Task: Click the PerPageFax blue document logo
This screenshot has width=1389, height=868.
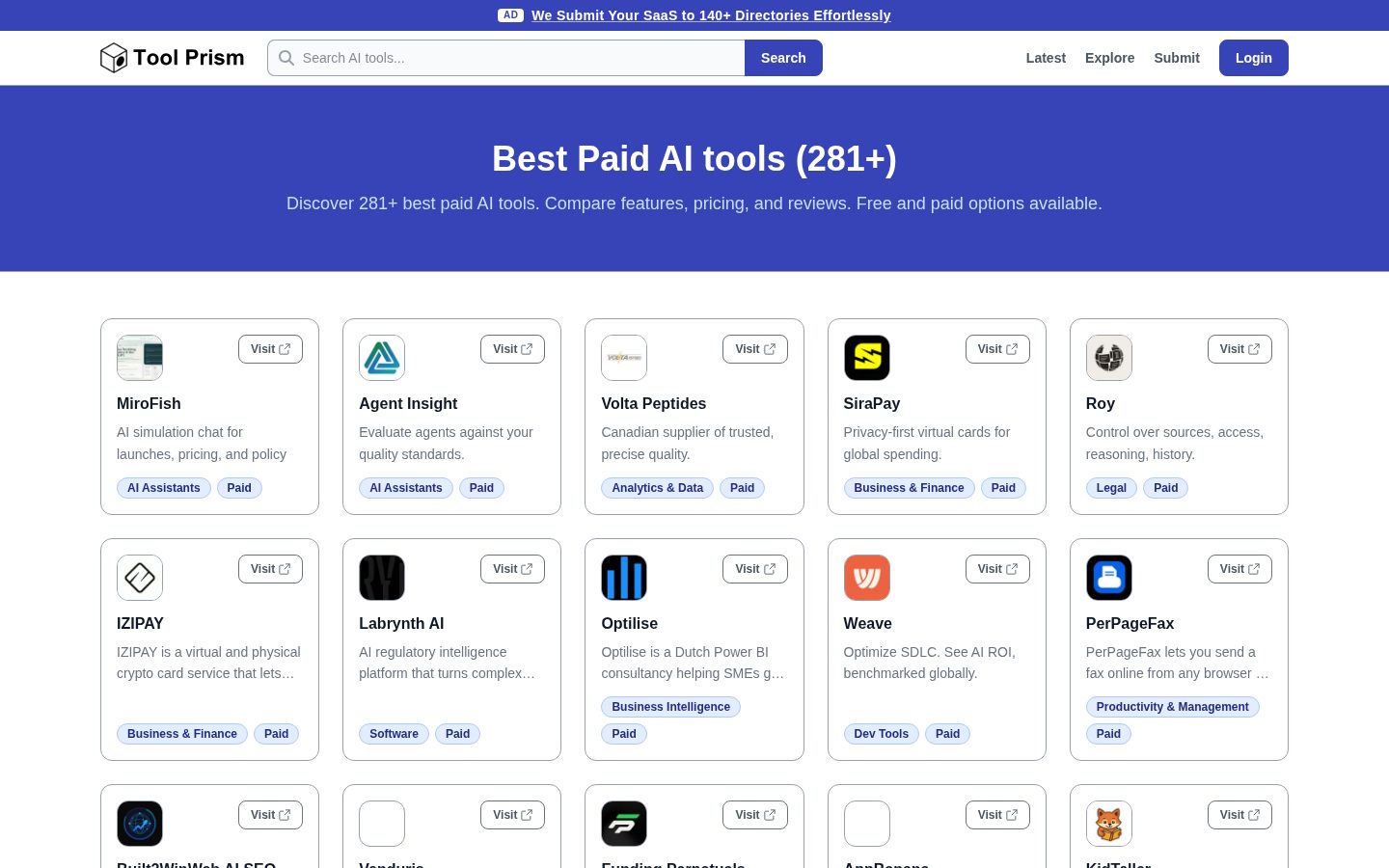Action: pyautogui.click(x=1109, y=578)
